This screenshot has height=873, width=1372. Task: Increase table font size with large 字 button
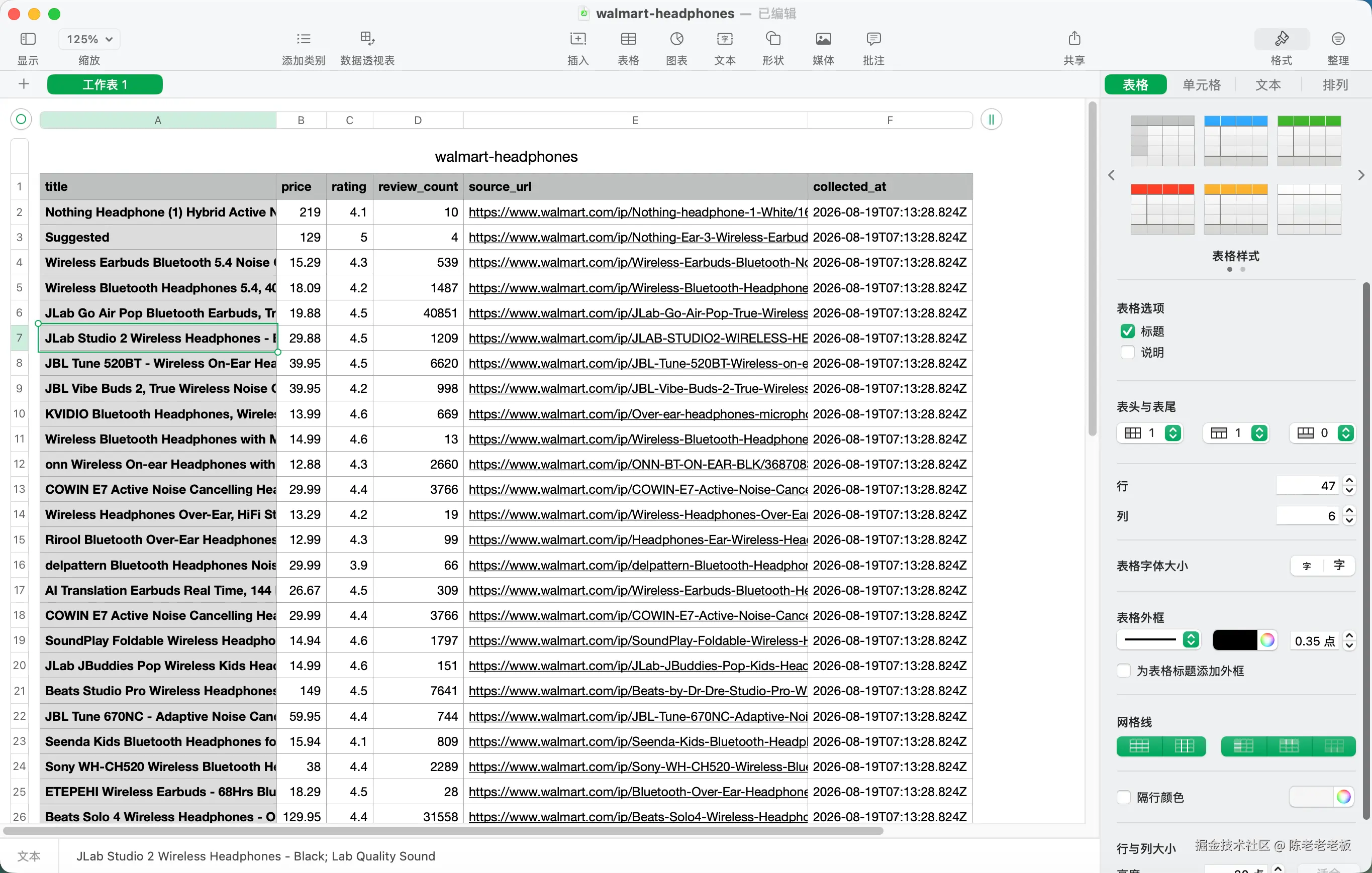pos(1338,566)
